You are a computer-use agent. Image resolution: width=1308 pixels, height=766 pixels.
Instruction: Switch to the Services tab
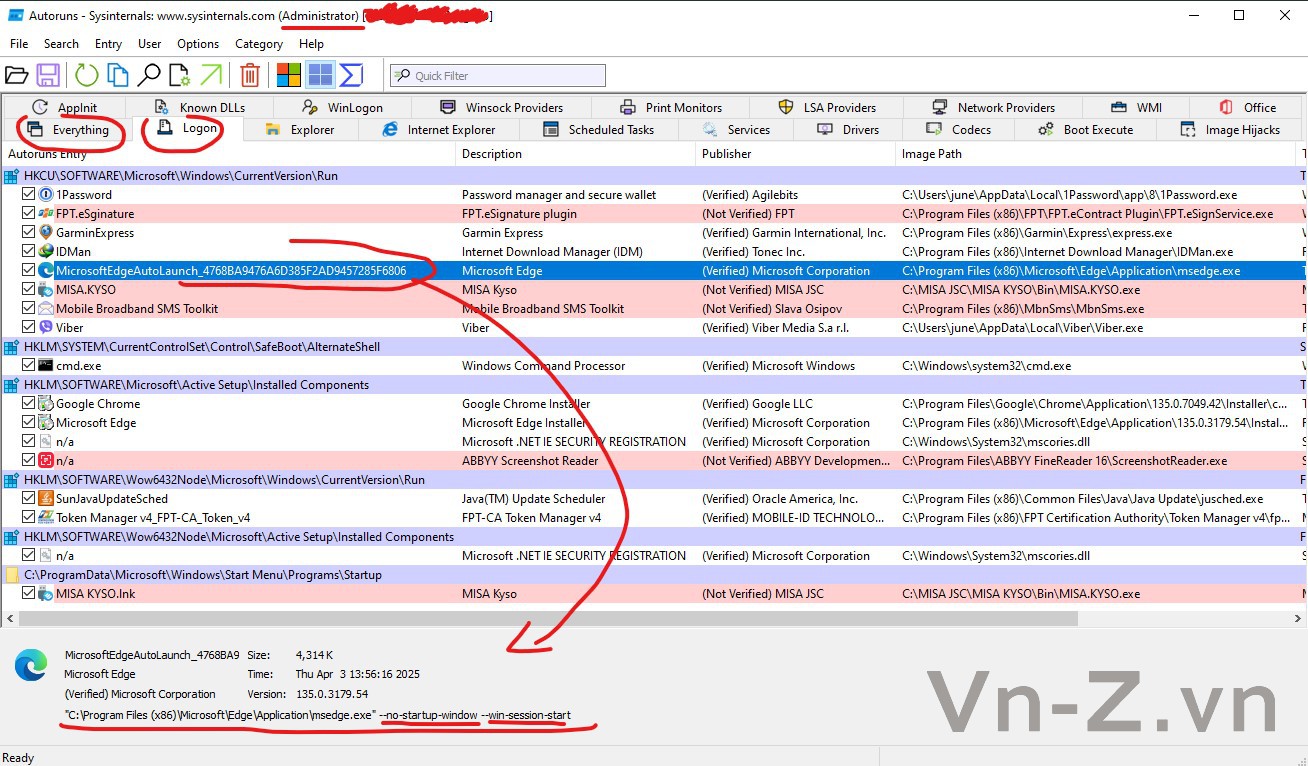[x=736, y=130]
